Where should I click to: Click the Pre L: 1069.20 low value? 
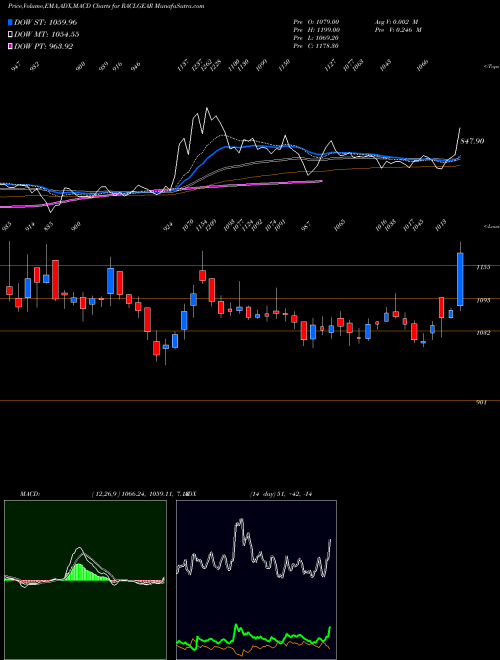point(316,38)
